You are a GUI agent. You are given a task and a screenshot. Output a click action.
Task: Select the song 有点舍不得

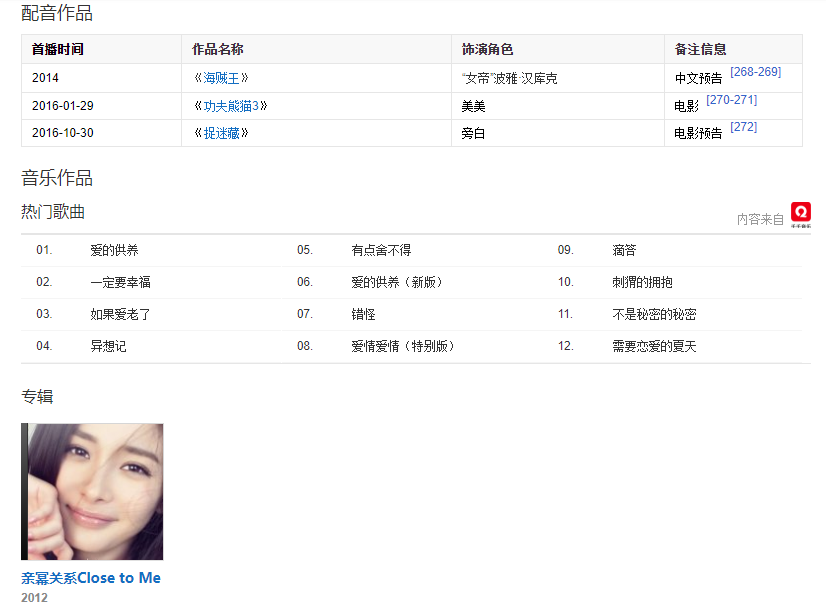pyautogui.click(x=381, y=250)
